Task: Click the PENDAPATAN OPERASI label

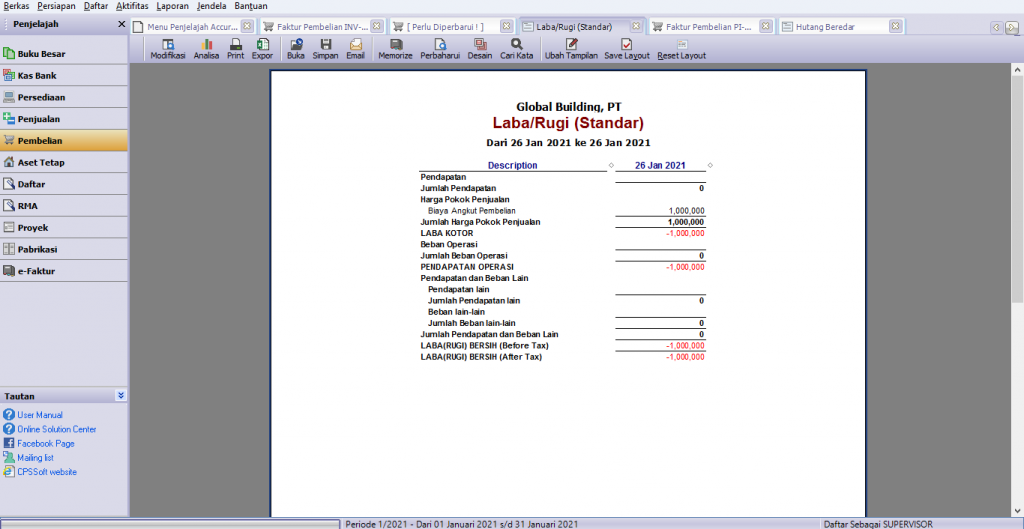Action: pyautogui.click(x=467, y=267)
